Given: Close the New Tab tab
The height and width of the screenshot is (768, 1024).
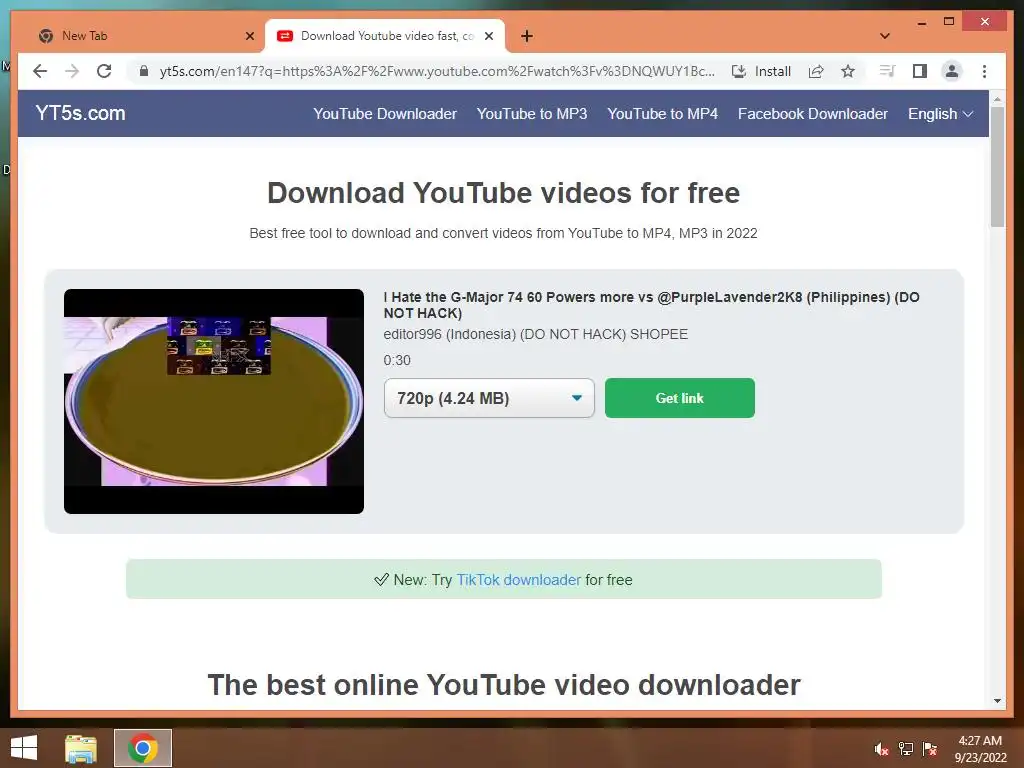Looking at the screenshot, I should click(249, 36).
